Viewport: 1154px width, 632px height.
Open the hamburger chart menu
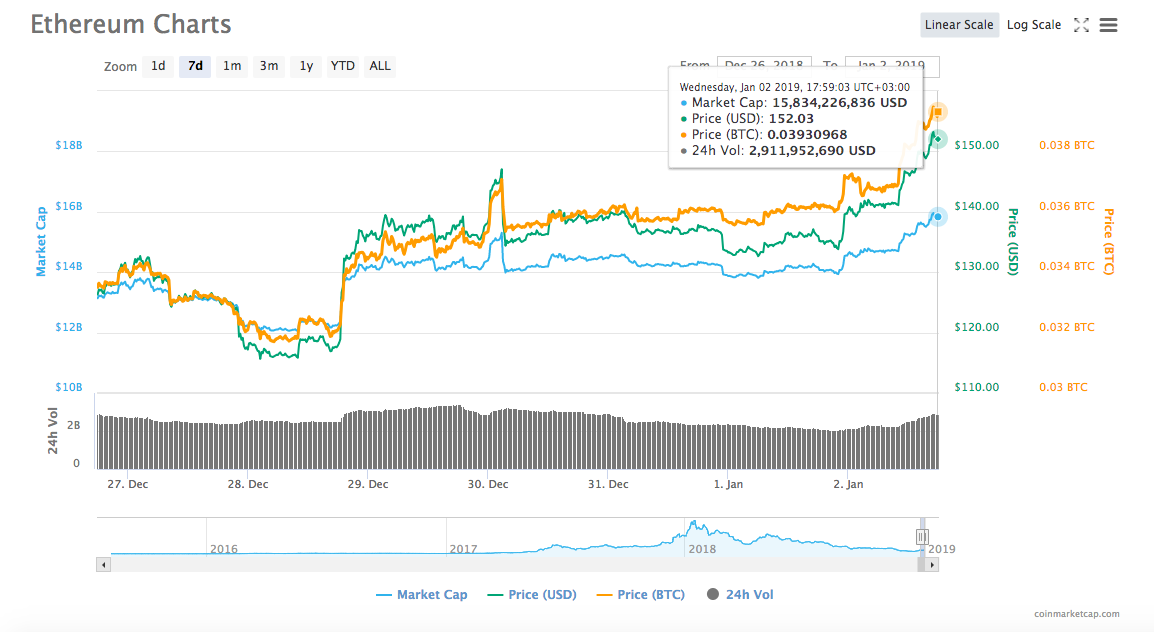click(1108, 25)
